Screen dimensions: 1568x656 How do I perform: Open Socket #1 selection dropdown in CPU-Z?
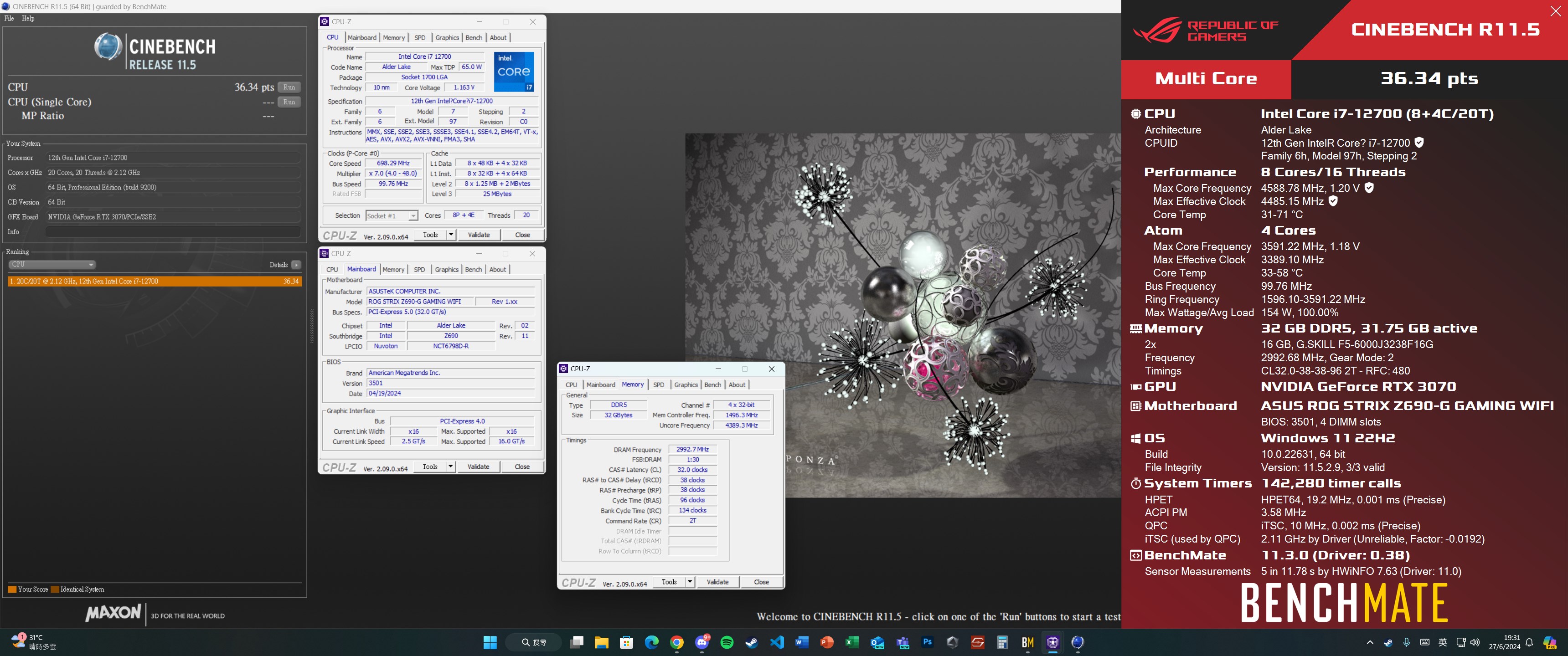click(x=392, y=215)
